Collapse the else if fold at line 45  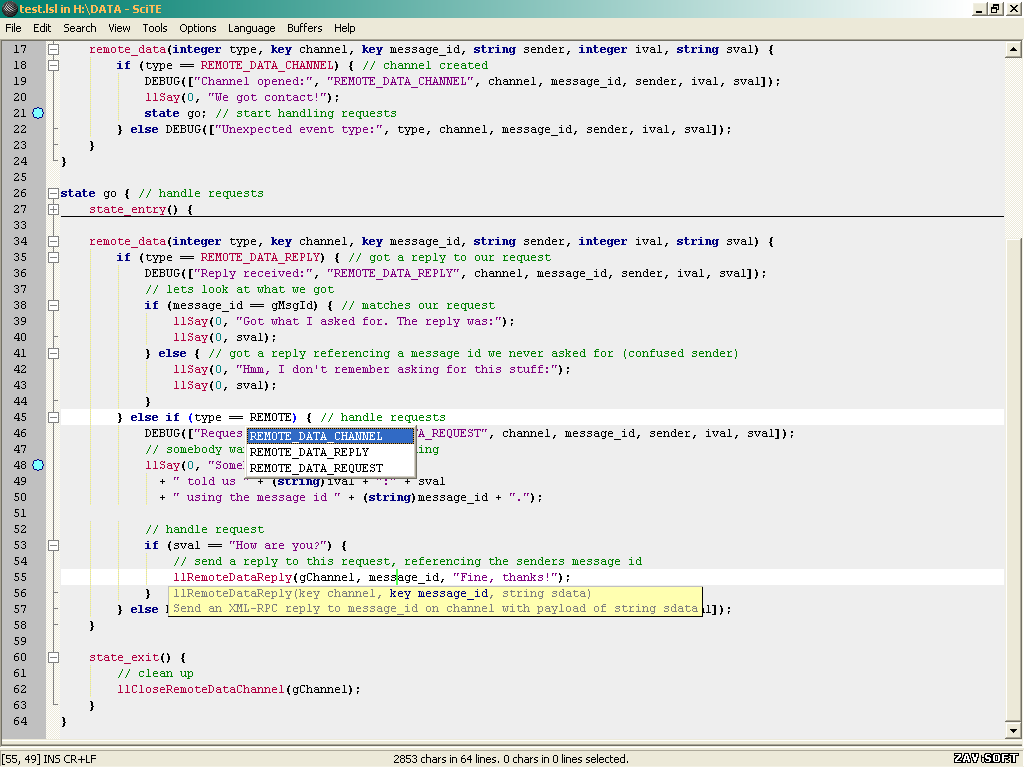(54, 417)
